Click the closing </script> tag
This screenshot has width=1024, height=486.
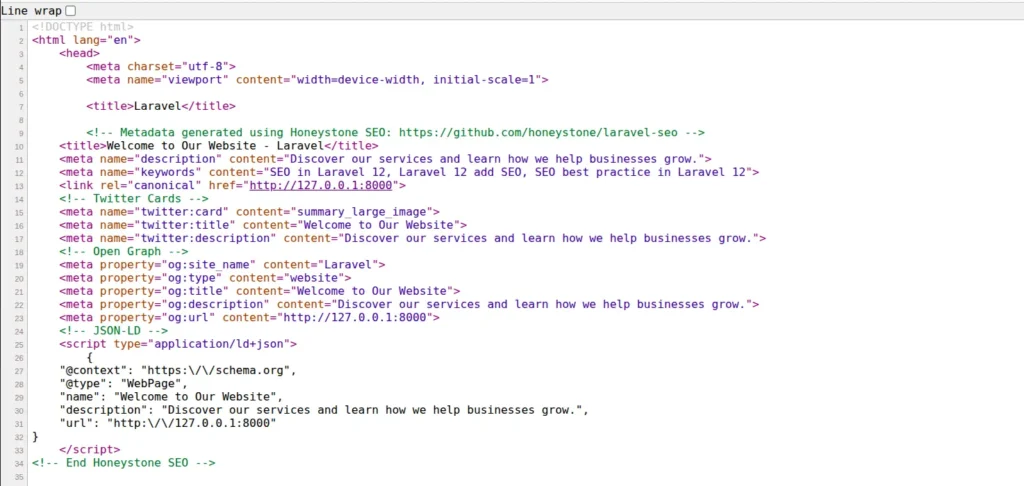pos(89,449)
